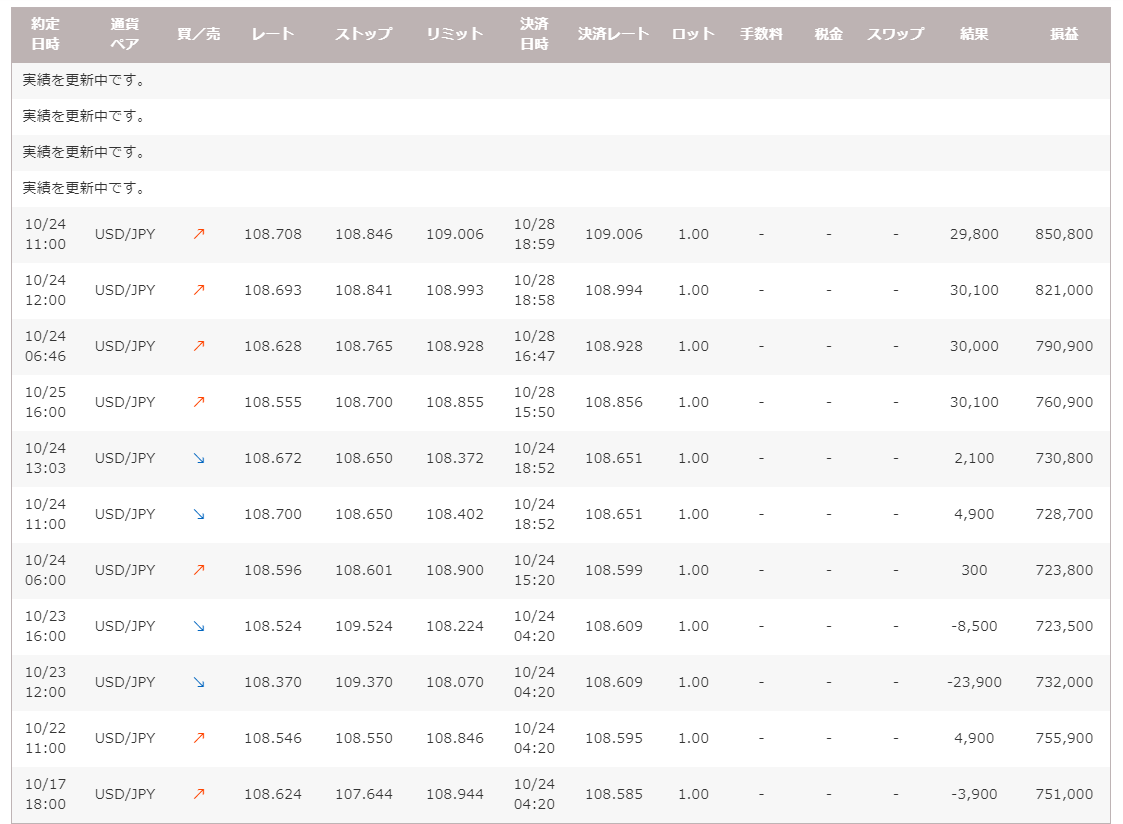Click the stop value 107.644
This screenshot has width=1123, height=824.
tap(364, 794)
